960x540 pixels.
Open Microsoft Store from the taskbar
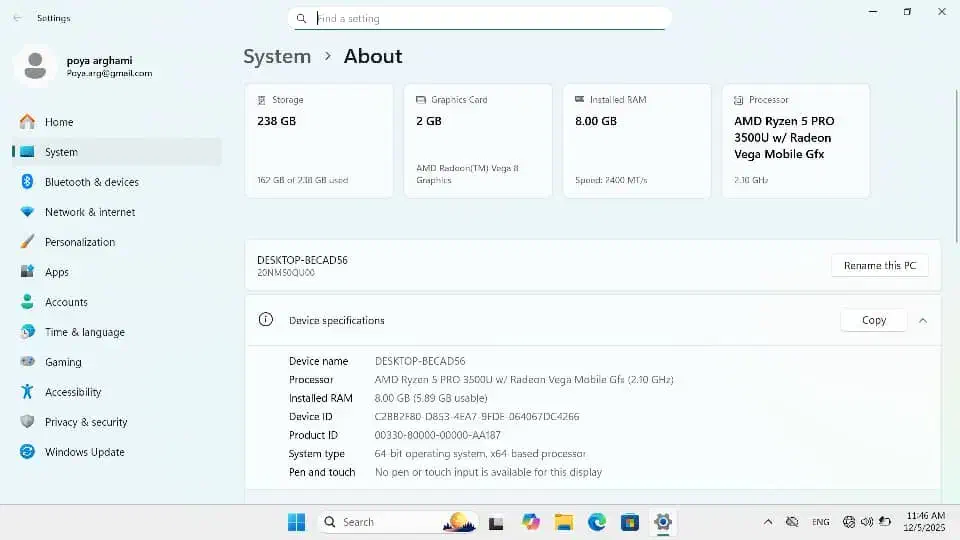(629, 522)
